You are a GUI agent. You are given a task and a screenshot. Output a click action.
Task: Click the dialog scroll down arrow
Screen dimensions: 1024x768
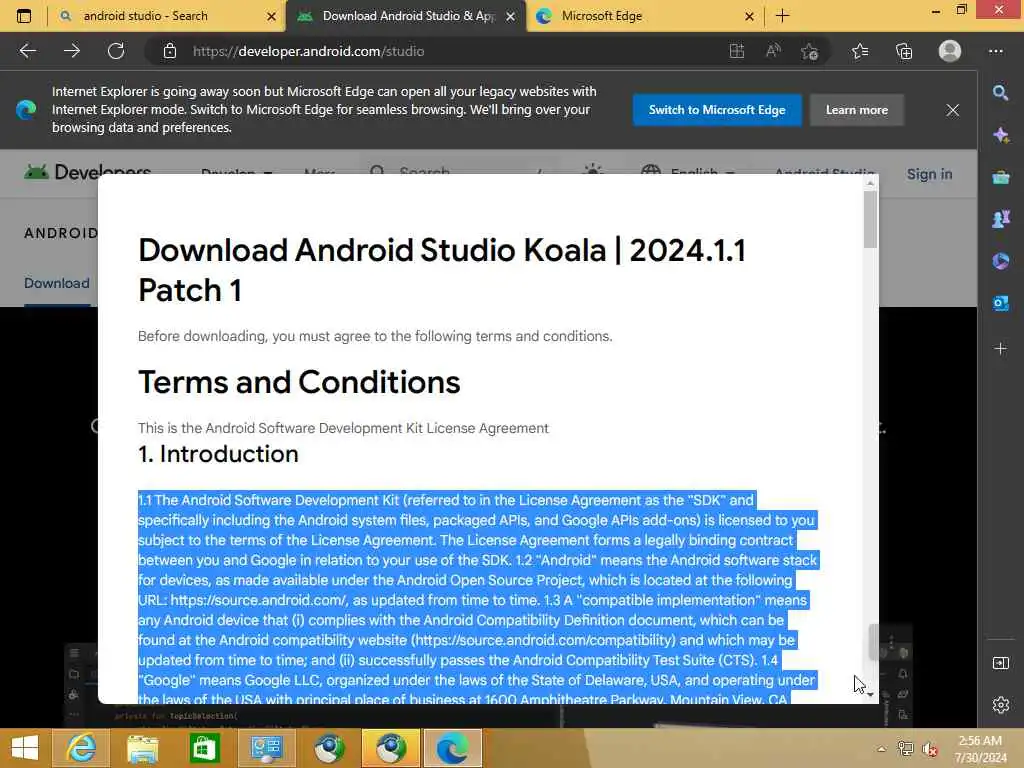point(870,694)
